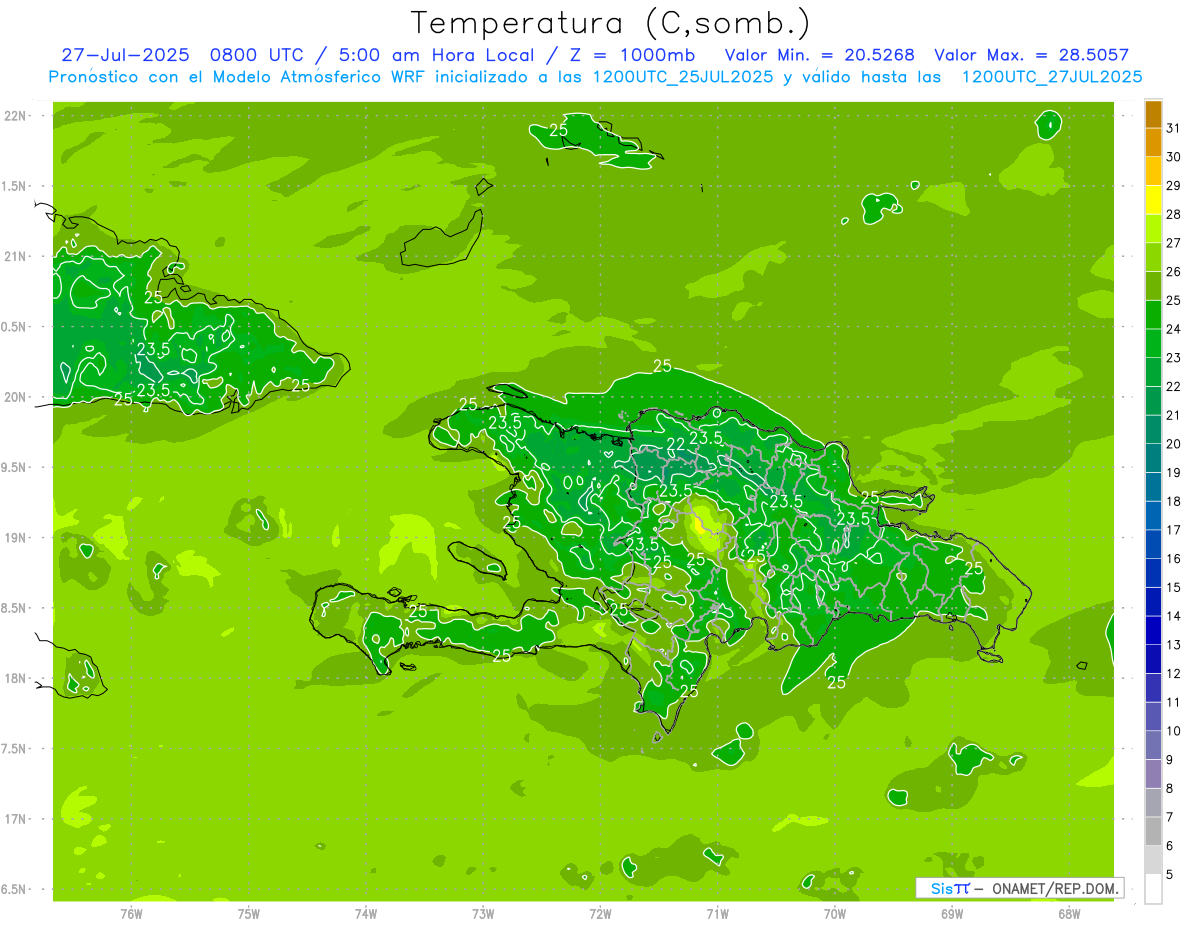Click the "17N" latitude axis label
The height and width of the screenshot is (927, 1200).
coord(16,819)
